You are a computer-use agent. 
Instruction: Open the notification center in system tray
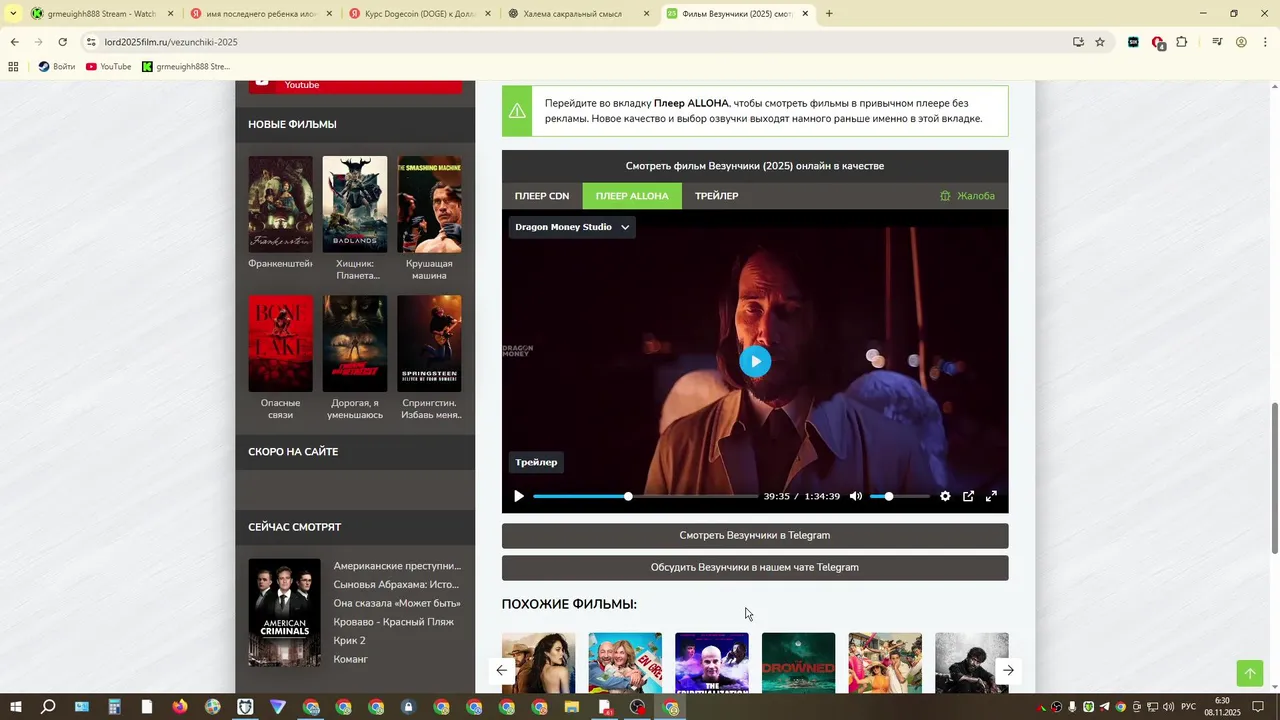1258,707
